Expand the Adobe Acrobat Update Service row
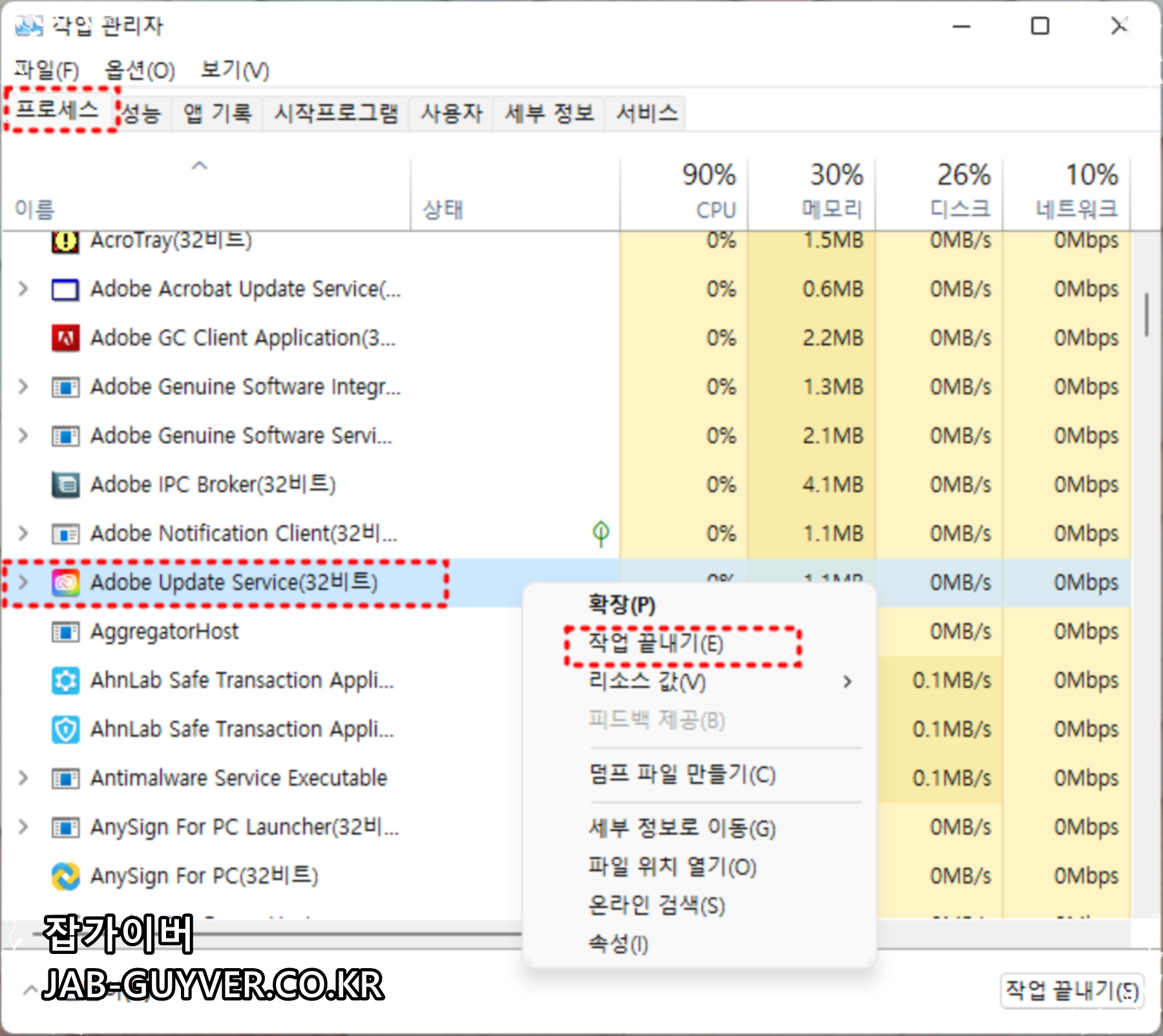The image size is (1163, 1036). coord(23,289)
